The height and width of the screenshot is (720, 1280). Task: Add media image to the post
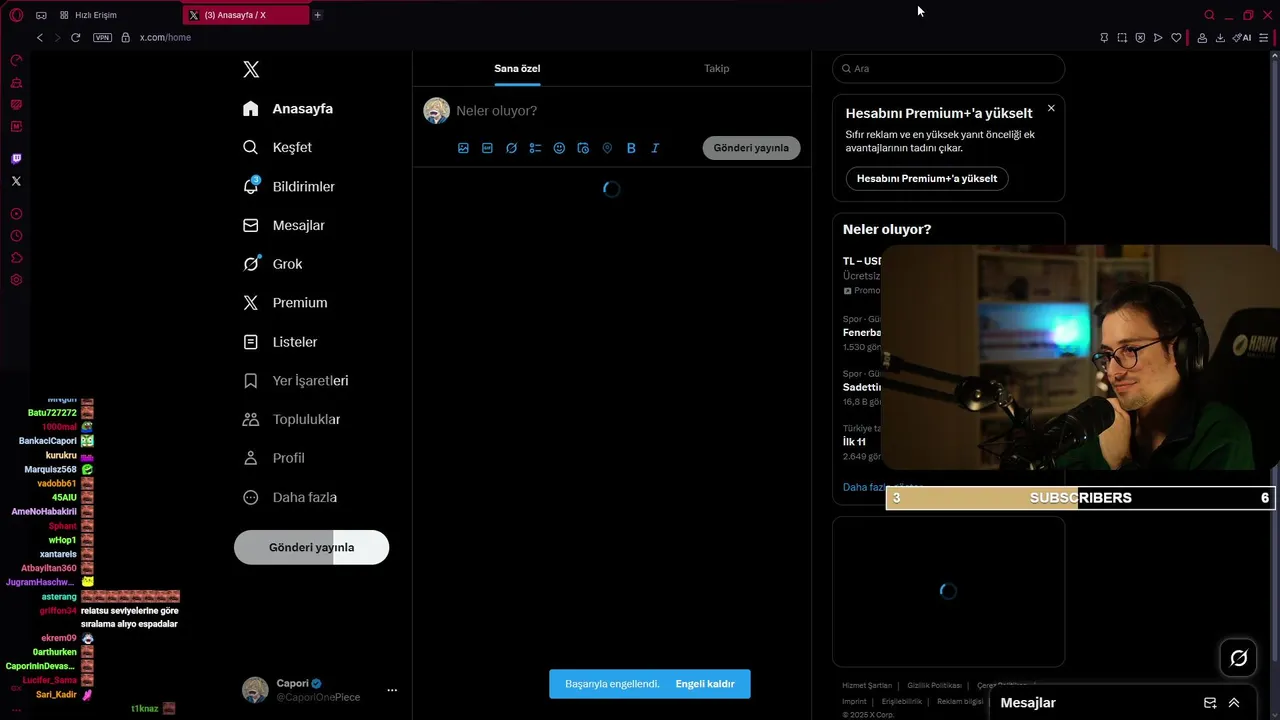pyautogui.click(x=463, y=148)
